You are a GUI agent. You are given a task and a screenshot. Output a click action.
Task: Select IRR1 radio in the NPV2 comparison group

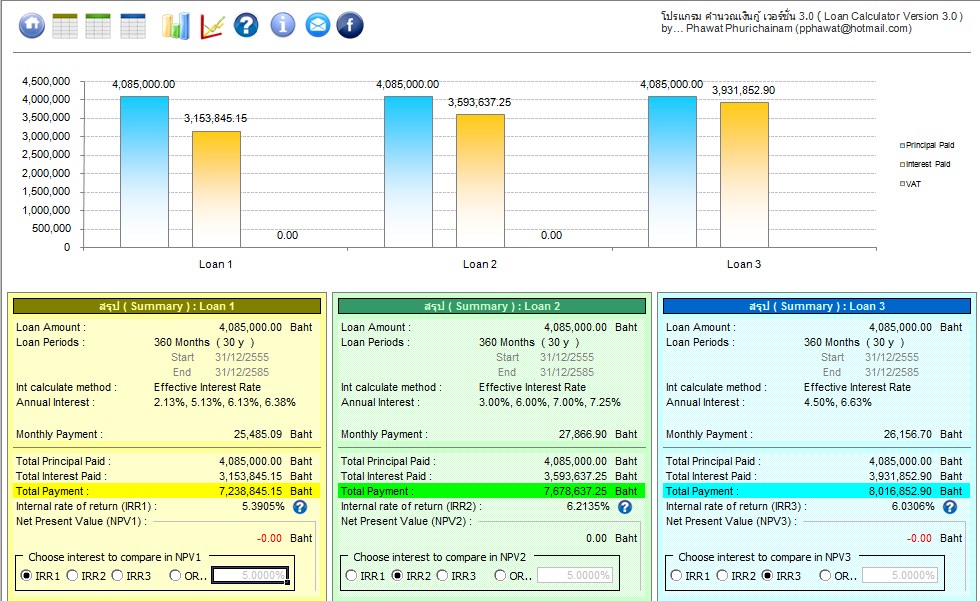coord(352,575)
